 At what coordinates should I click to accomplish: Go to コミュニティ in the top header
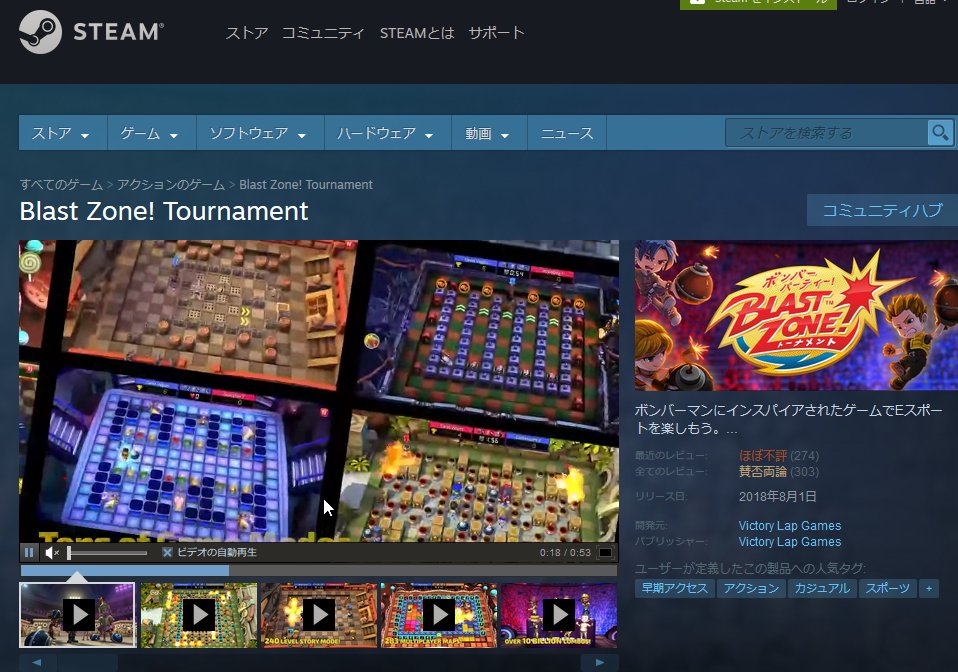coord(323,33)
